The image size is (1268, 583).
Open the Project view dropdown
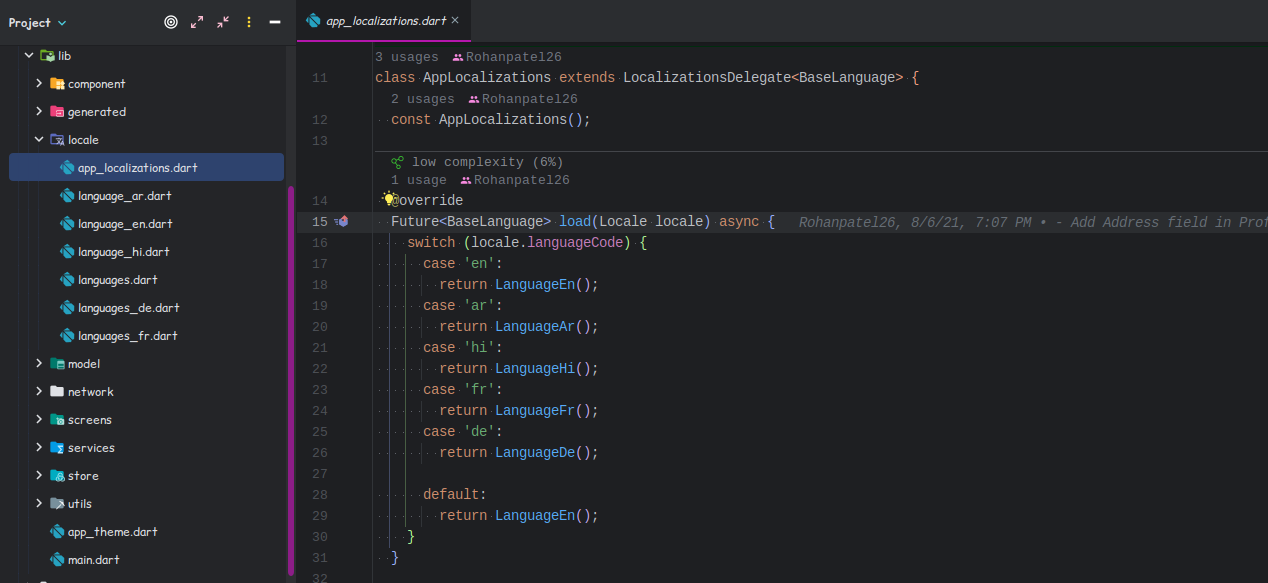38,22
